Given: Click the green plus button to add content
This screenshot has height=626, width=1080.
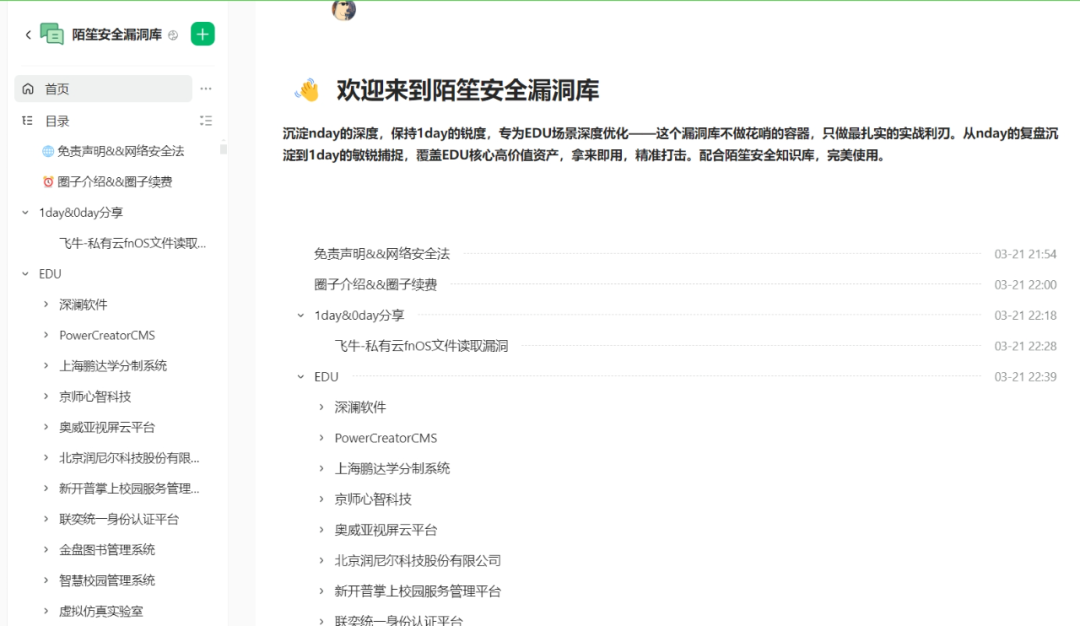Looking at the screenshot, I should coord(202,34).
